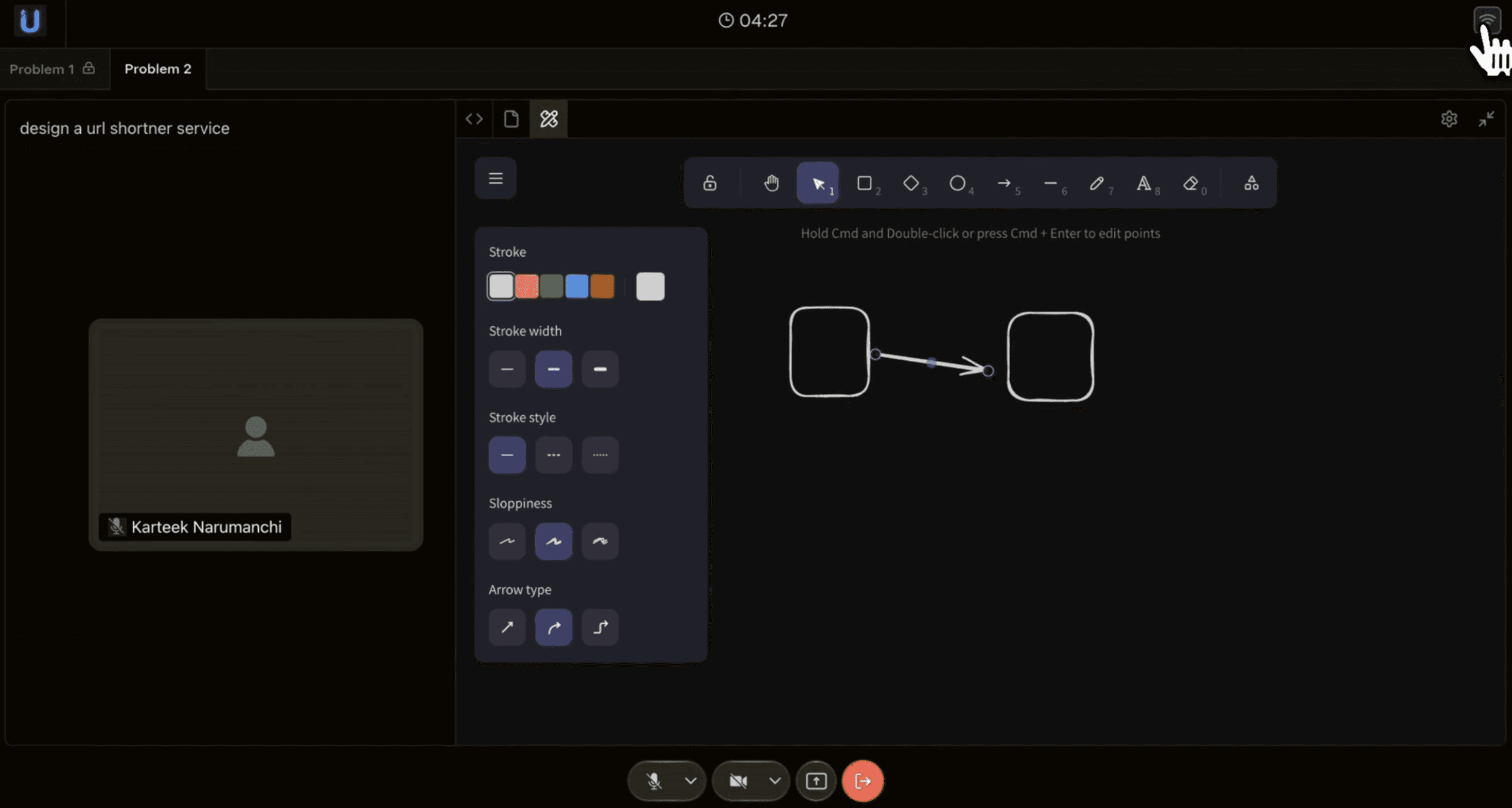
Task: Click the share screen button
Action: tap(816, 781)
